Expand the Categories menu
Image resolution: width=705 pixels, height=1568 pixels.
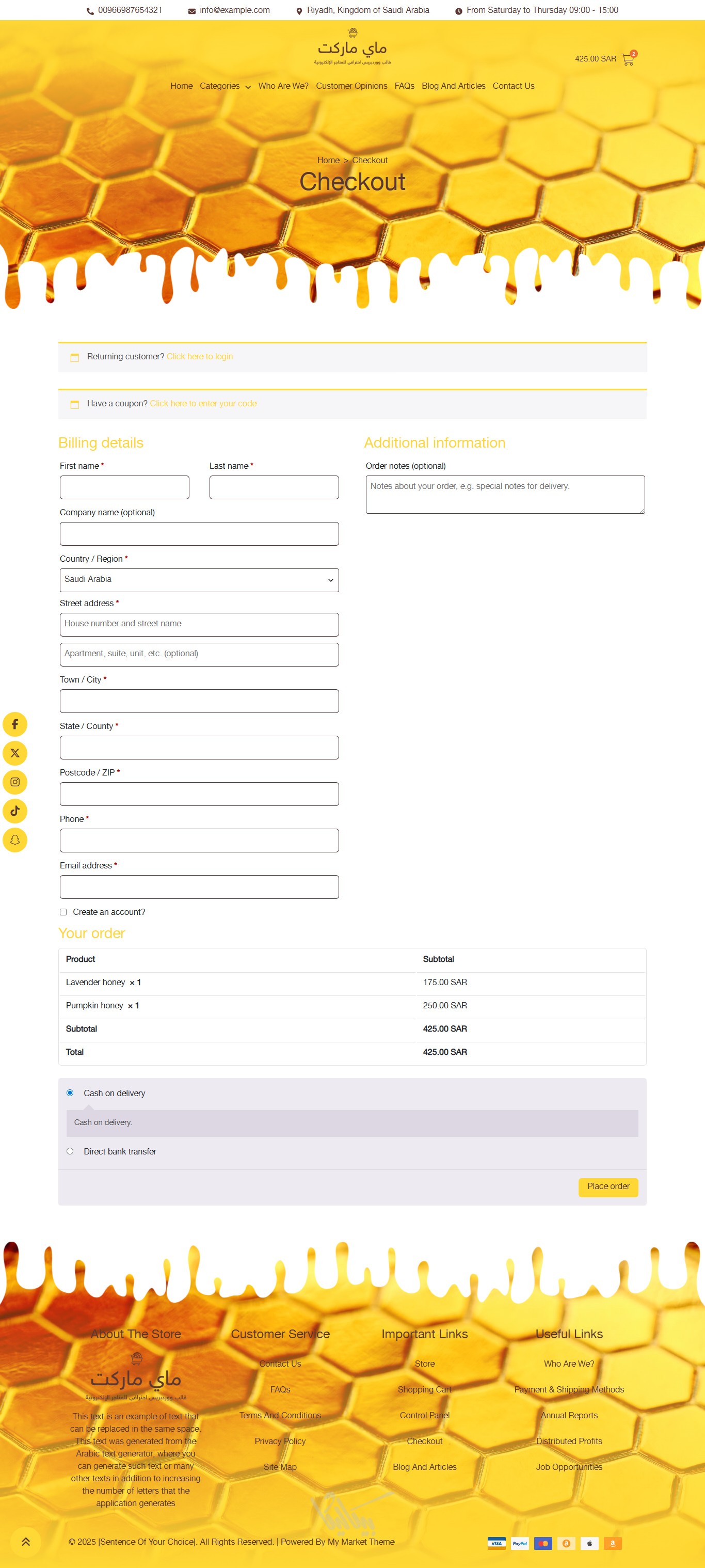click(x=225, y=86)
